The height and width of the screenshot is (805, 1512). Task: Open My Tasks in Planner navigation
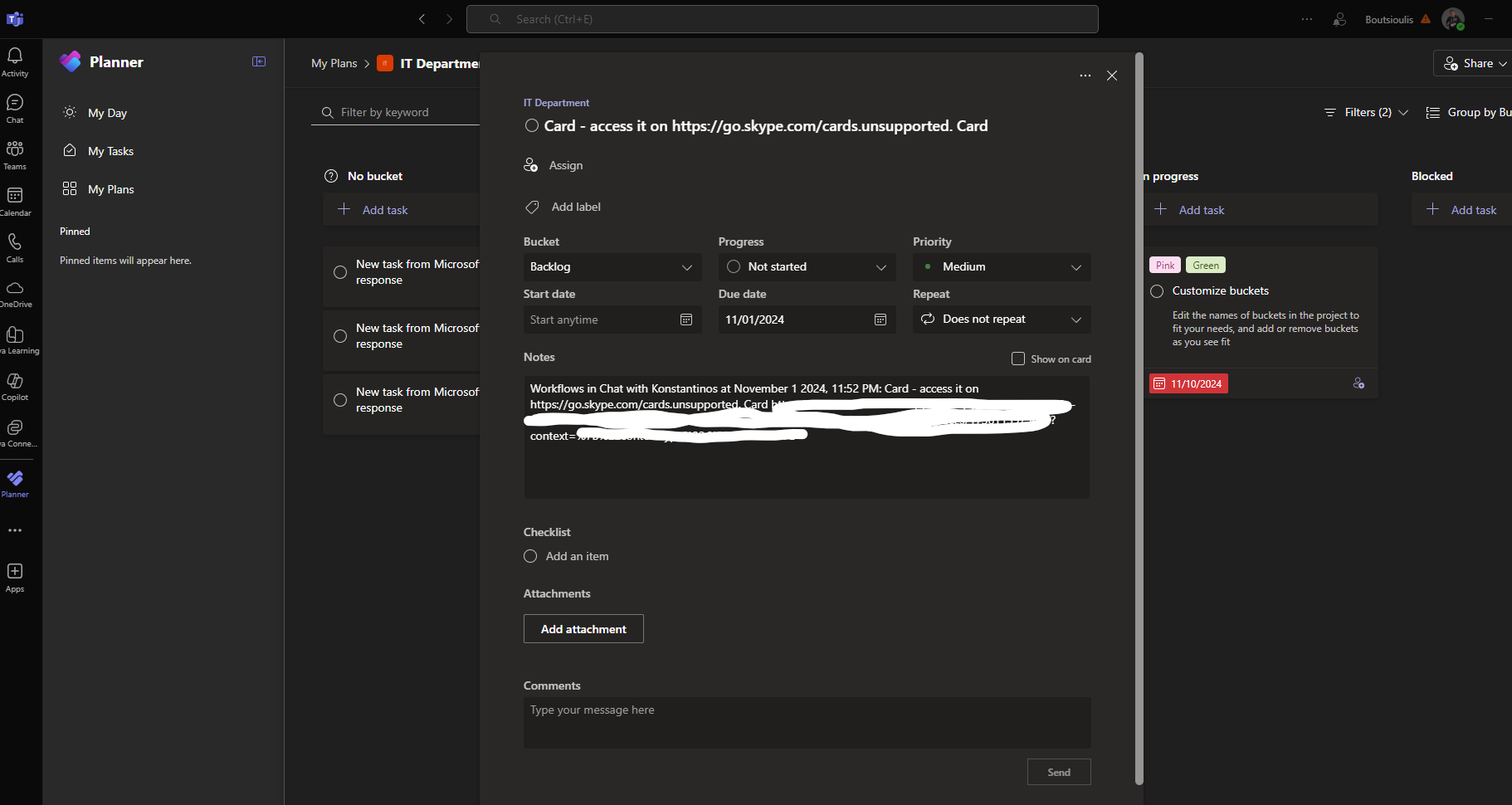pyautogui.click(x=110, y=151)
